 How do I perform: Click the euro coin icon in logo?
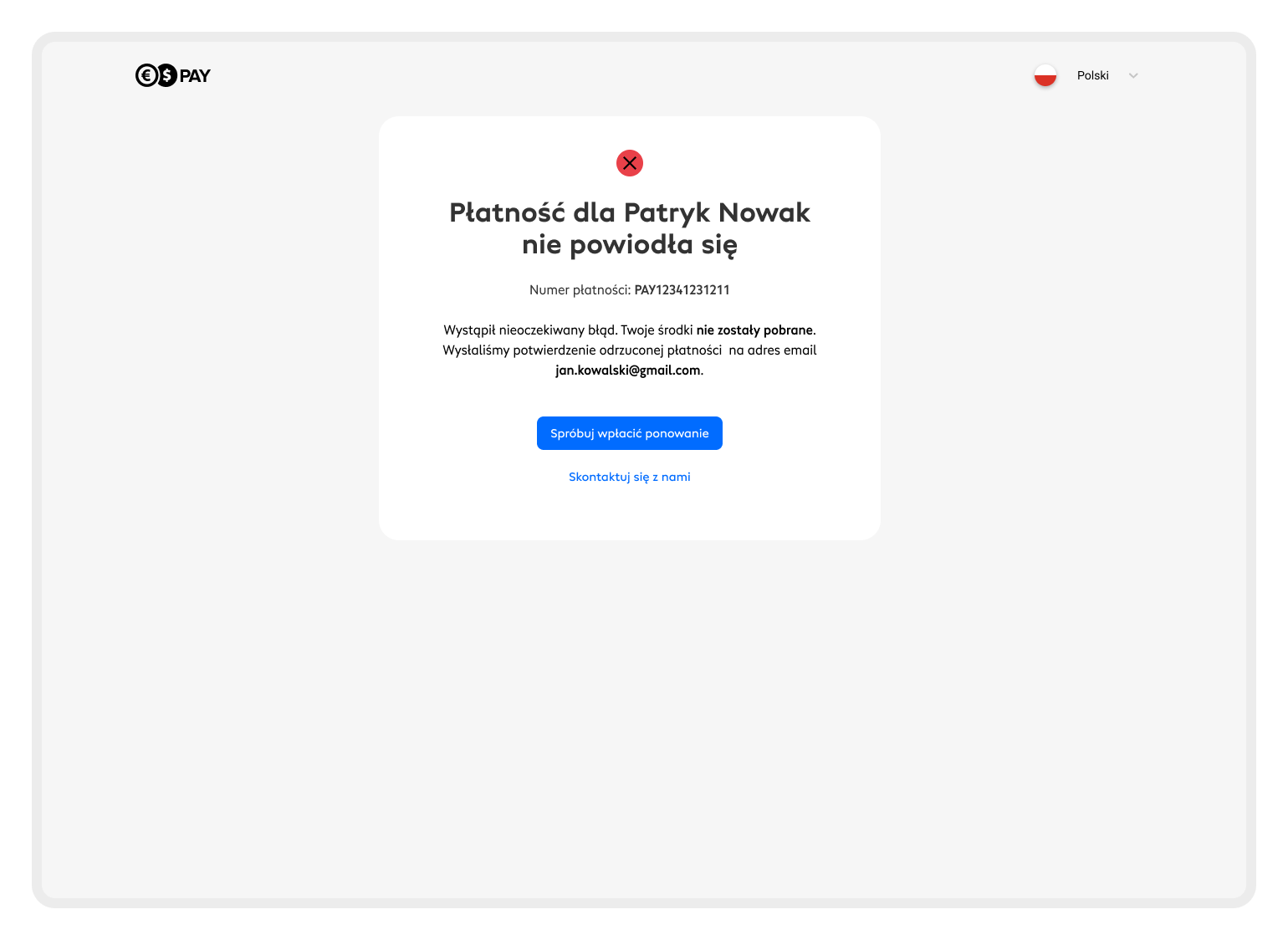tap(146, 75)
